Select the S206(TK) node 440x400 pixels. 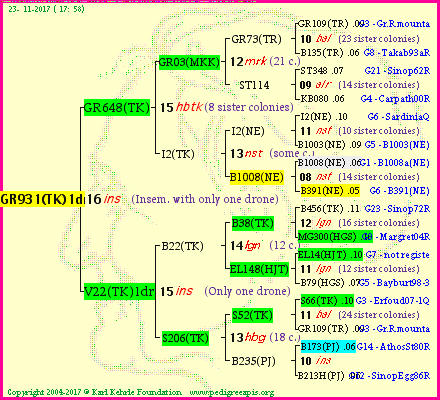click(185, 338)
